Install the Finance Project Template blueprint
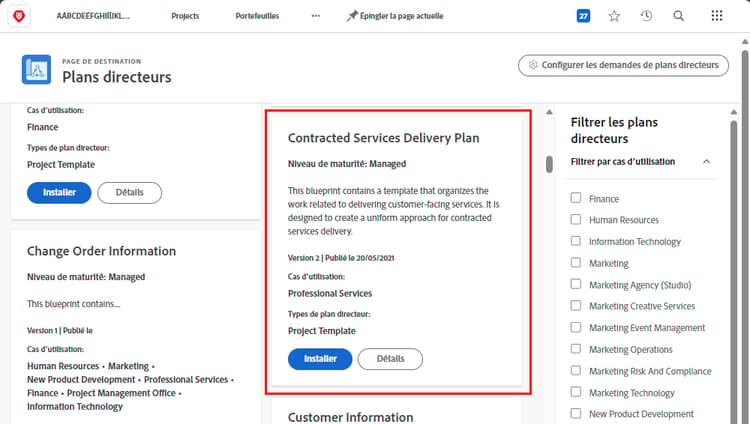750x424 pixels. pyautogui.click(x=59, y=192)
